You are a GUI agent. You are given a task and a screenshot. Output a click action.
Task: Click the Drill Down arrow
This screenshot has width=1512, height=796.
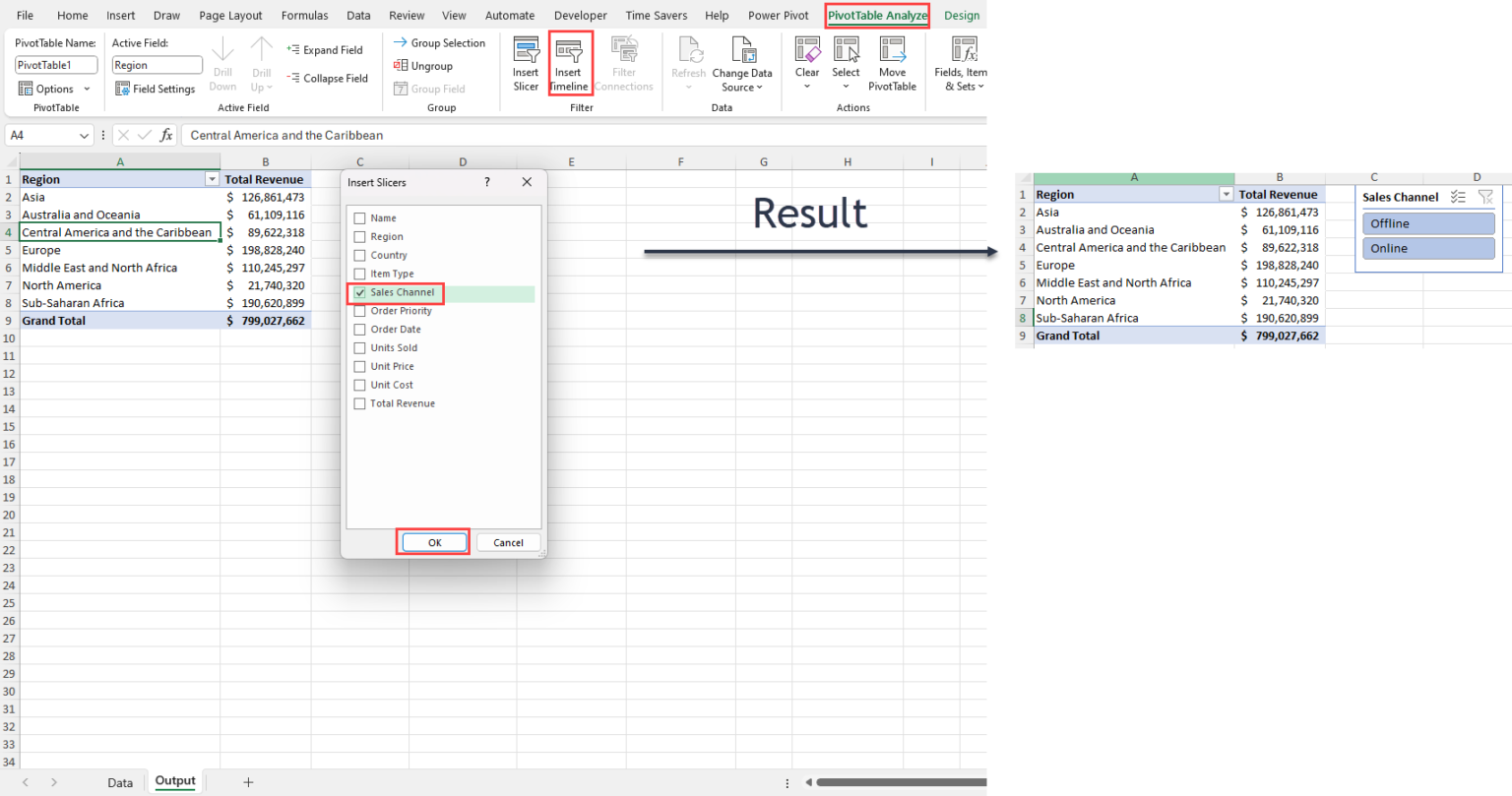[223, 49]
